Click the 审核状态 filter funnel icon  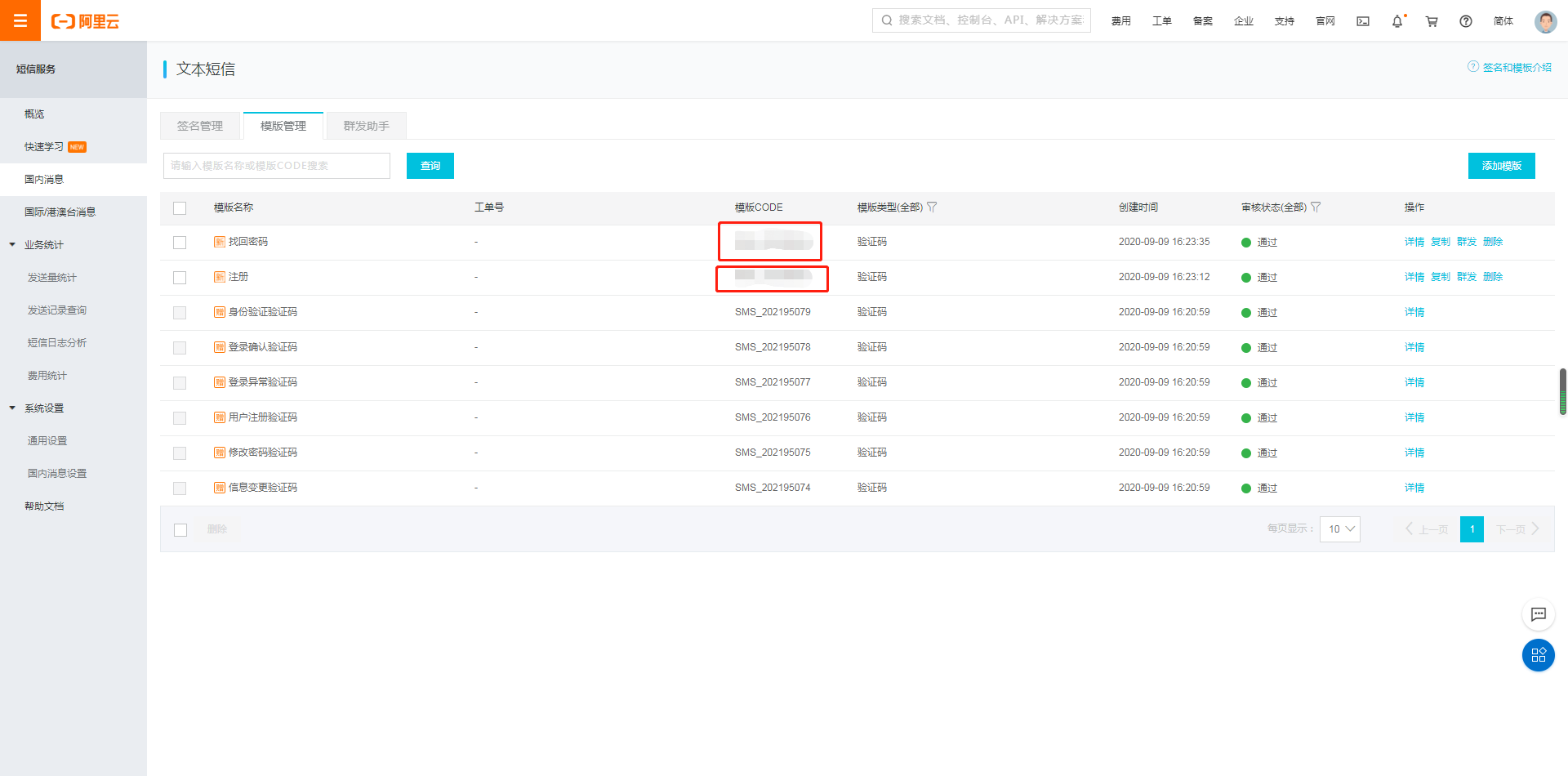click(x=1316, y=207)
